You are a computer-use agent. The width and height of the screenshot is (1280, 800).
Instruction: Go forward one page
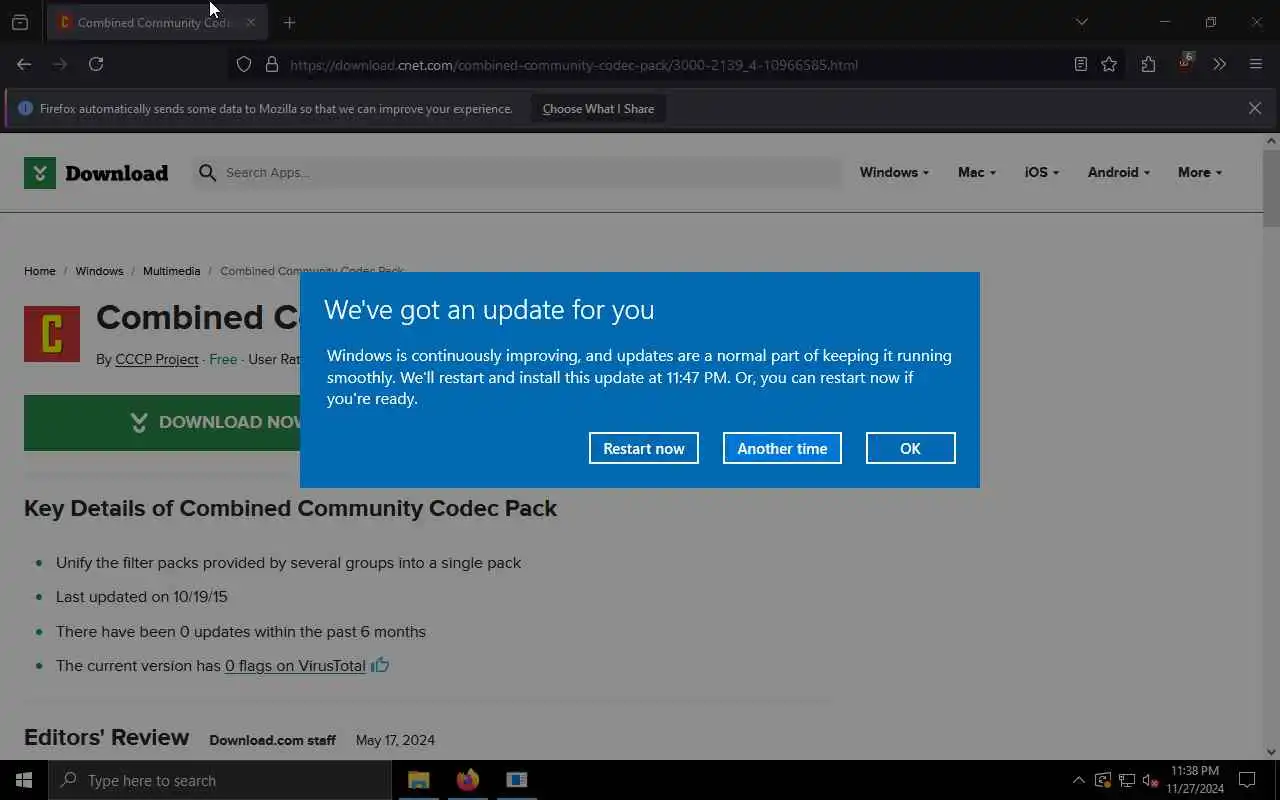60,64
